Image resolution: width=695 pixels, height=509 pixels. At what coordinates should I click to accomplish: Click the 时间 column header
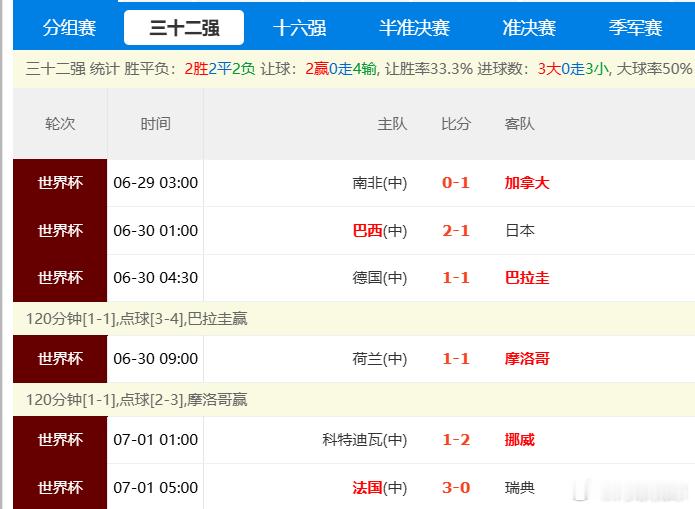156,124
